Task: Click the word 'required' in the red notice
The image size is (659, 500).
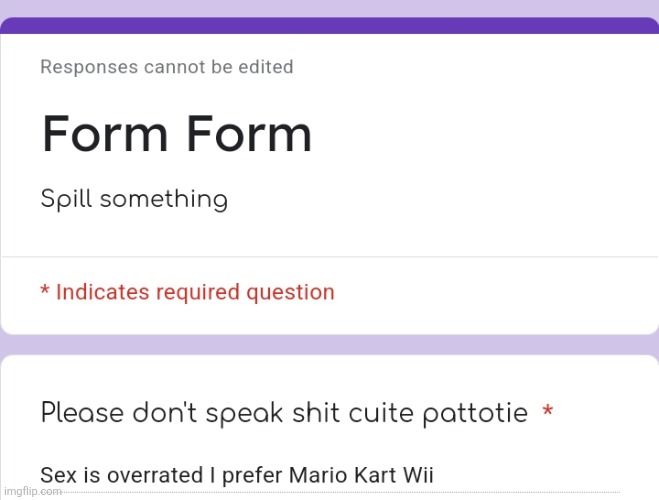Action: coord(198,292)
